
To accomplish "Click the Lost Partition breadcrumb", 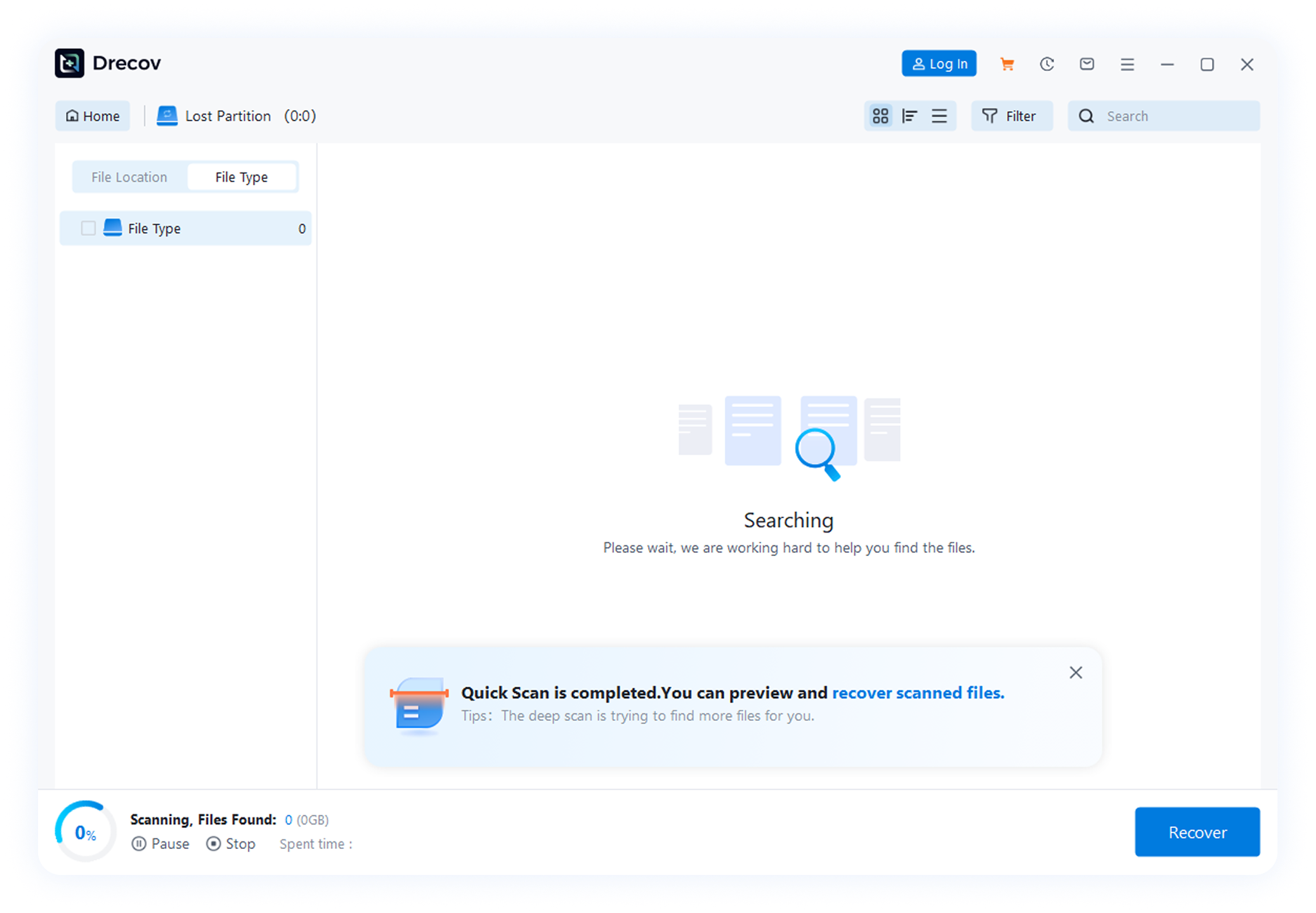I will [228, 116].
